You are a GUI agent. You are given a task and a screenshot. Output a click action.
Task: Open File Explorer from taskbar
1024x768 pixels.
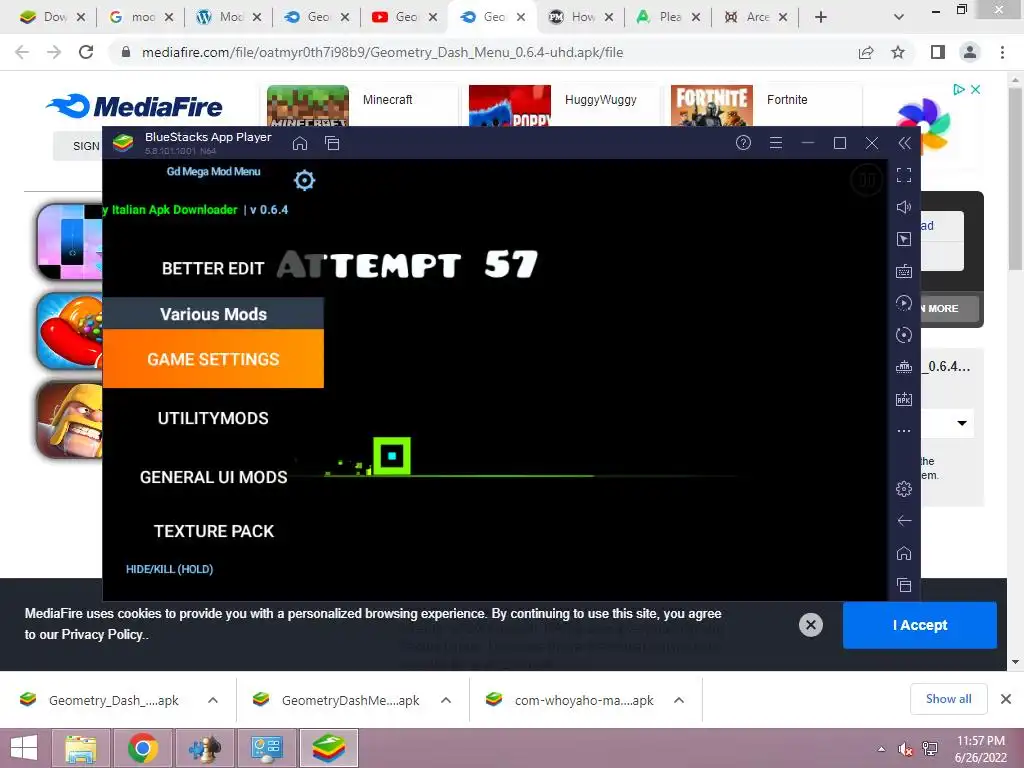80,748
